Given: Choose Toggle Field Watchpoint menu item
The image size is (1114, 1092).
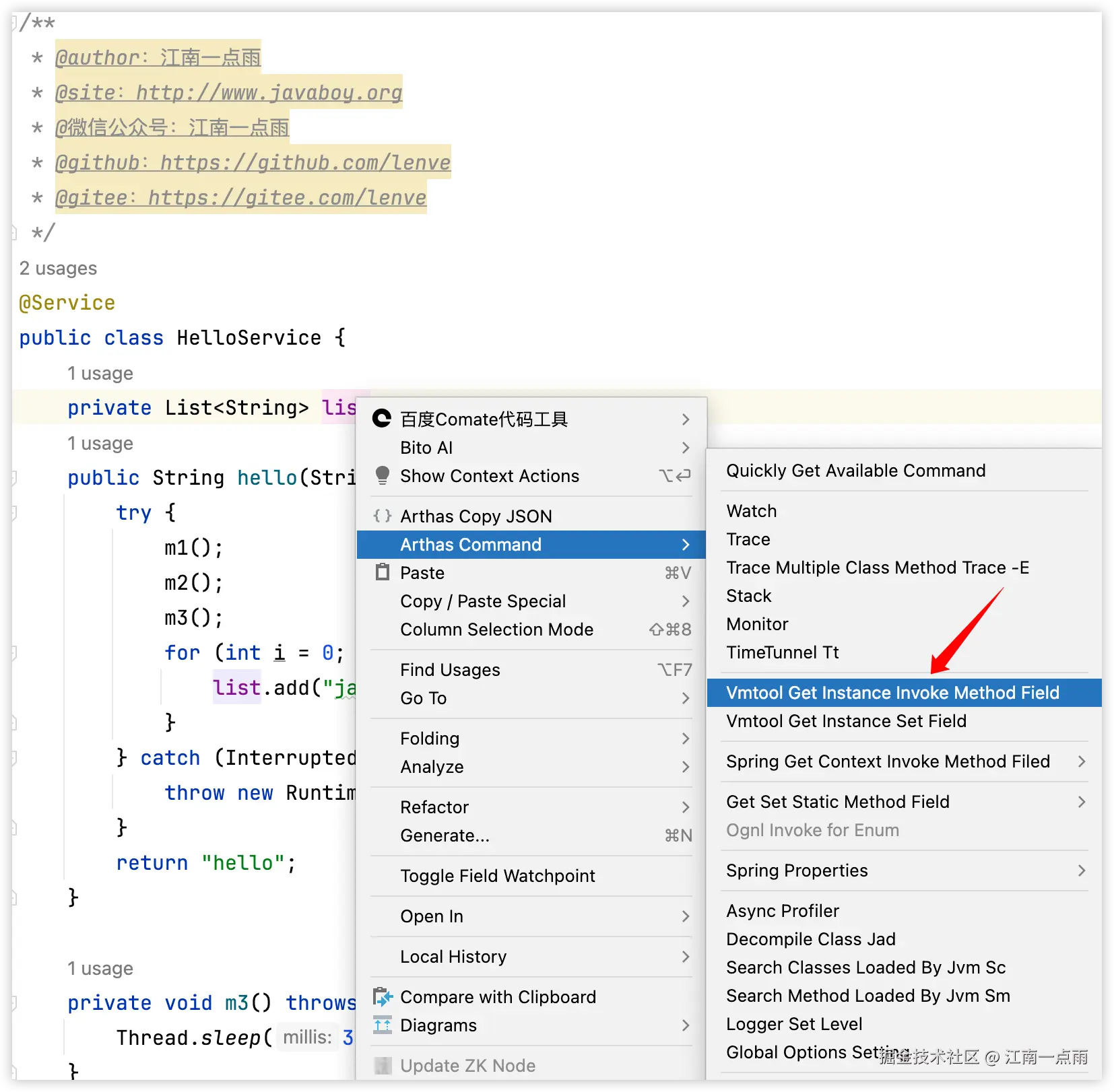Looking at the screenshot, I should [497, 876].
